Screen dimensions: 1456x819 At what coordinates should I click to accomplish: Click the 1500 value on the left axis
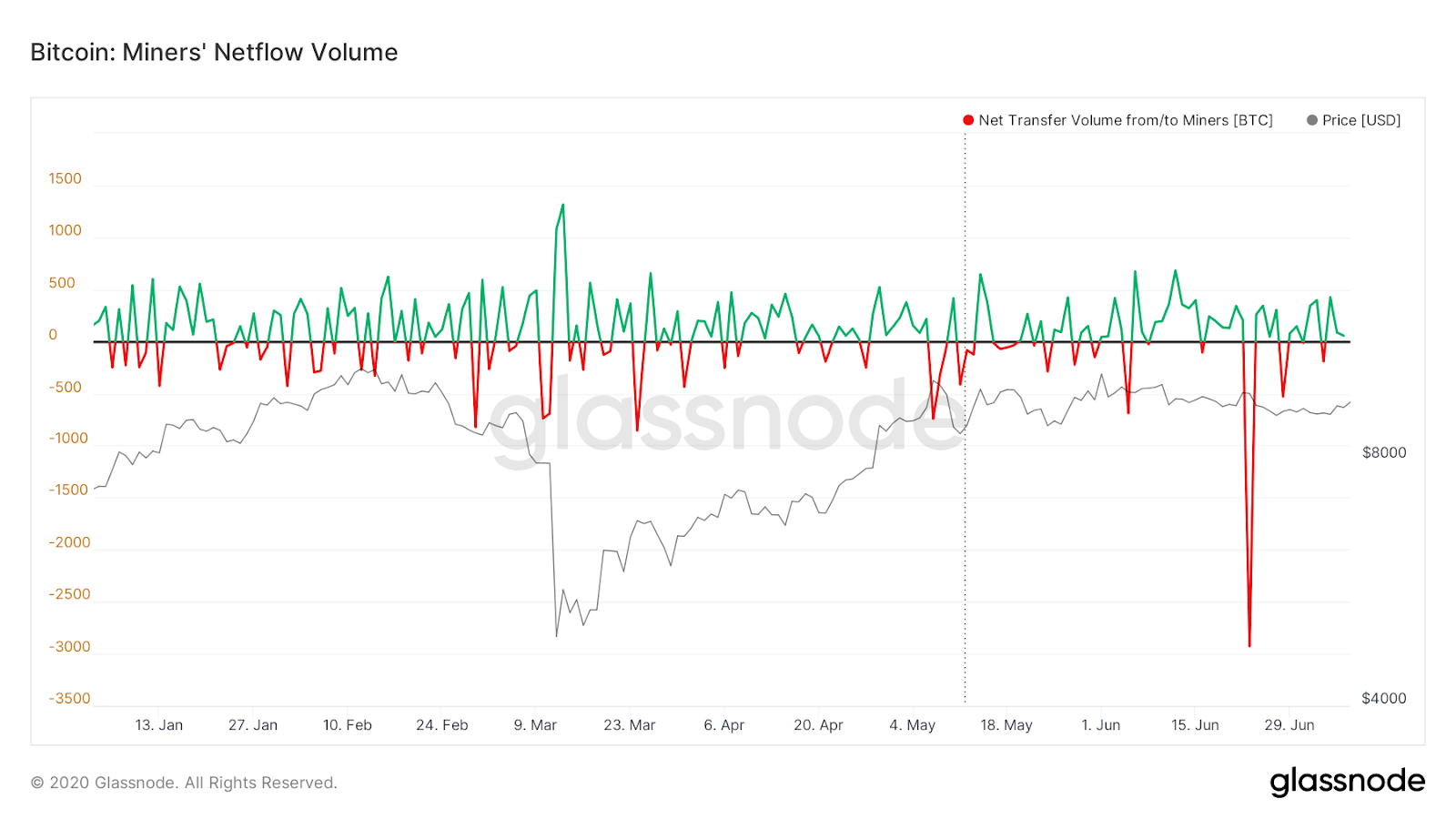[65, 178]
